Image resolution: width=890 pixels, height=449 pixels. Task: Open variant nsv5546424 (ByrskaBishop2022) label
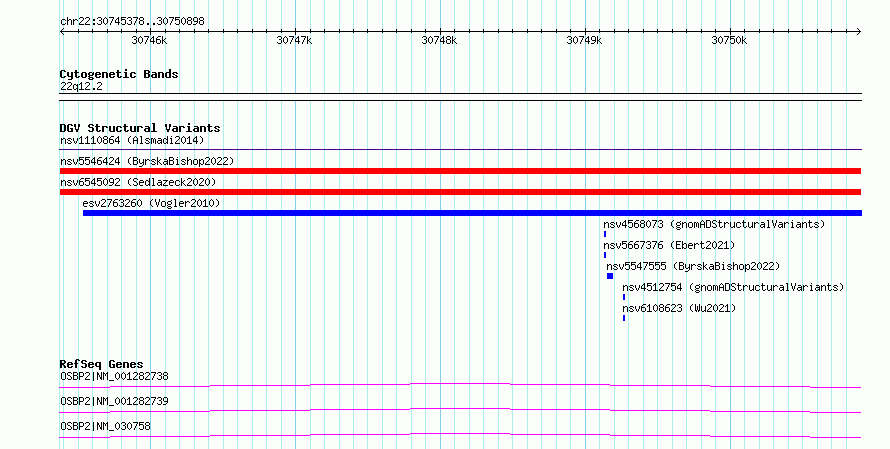tap(147, 161)
